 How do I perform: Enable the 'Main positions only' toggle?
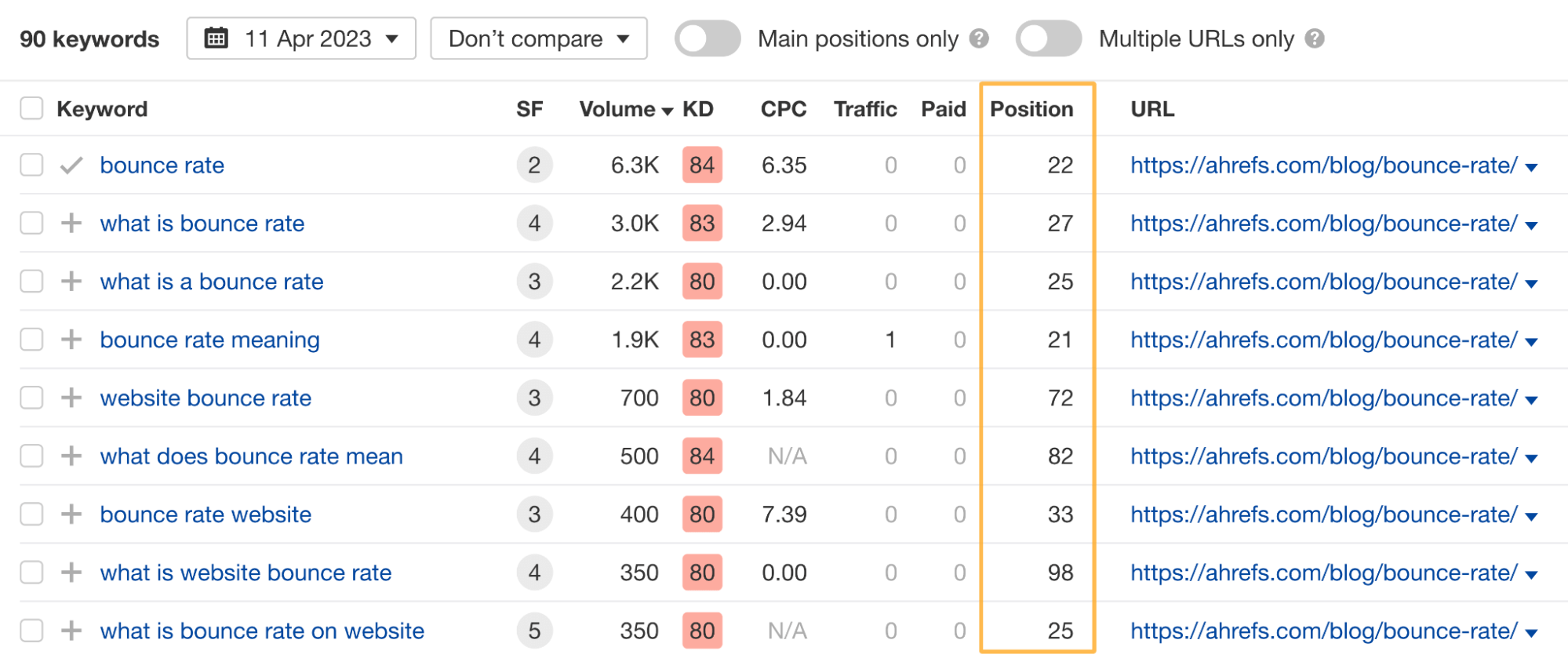coord(706,38)
